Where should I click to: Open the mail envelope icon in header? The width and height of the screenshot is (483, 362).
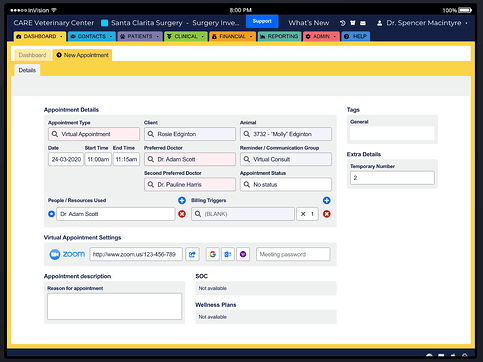(x=363, y=23)
